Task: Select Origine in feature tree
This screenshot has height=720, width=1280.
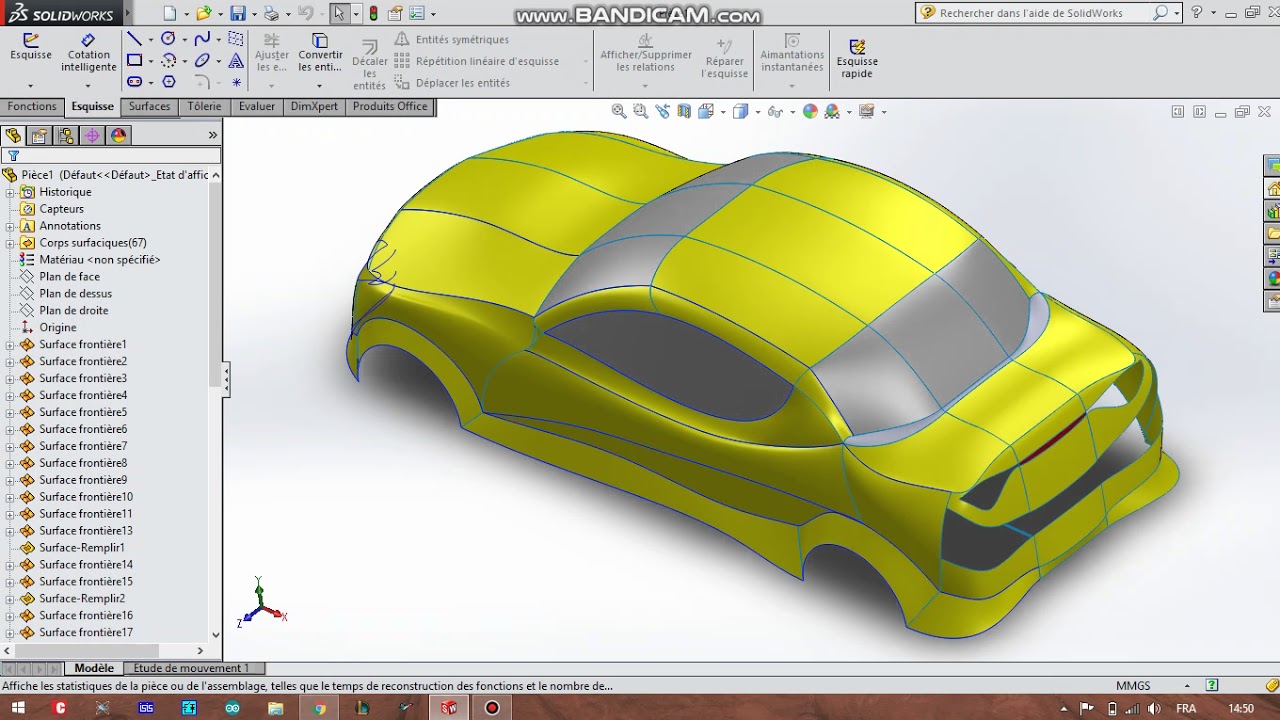Action: coord(57,328)
